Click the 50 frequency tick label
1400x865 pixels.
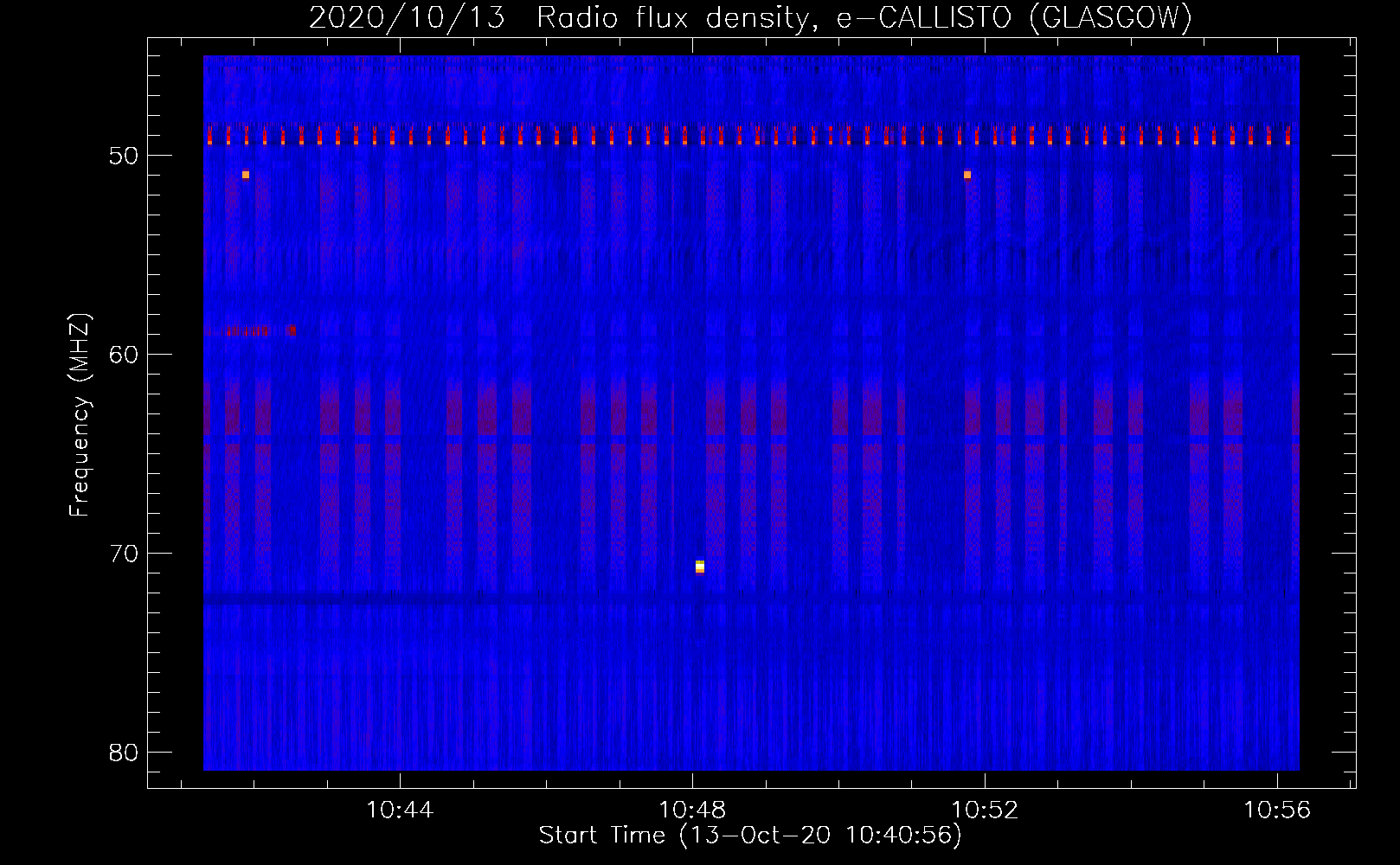(125, 156)
